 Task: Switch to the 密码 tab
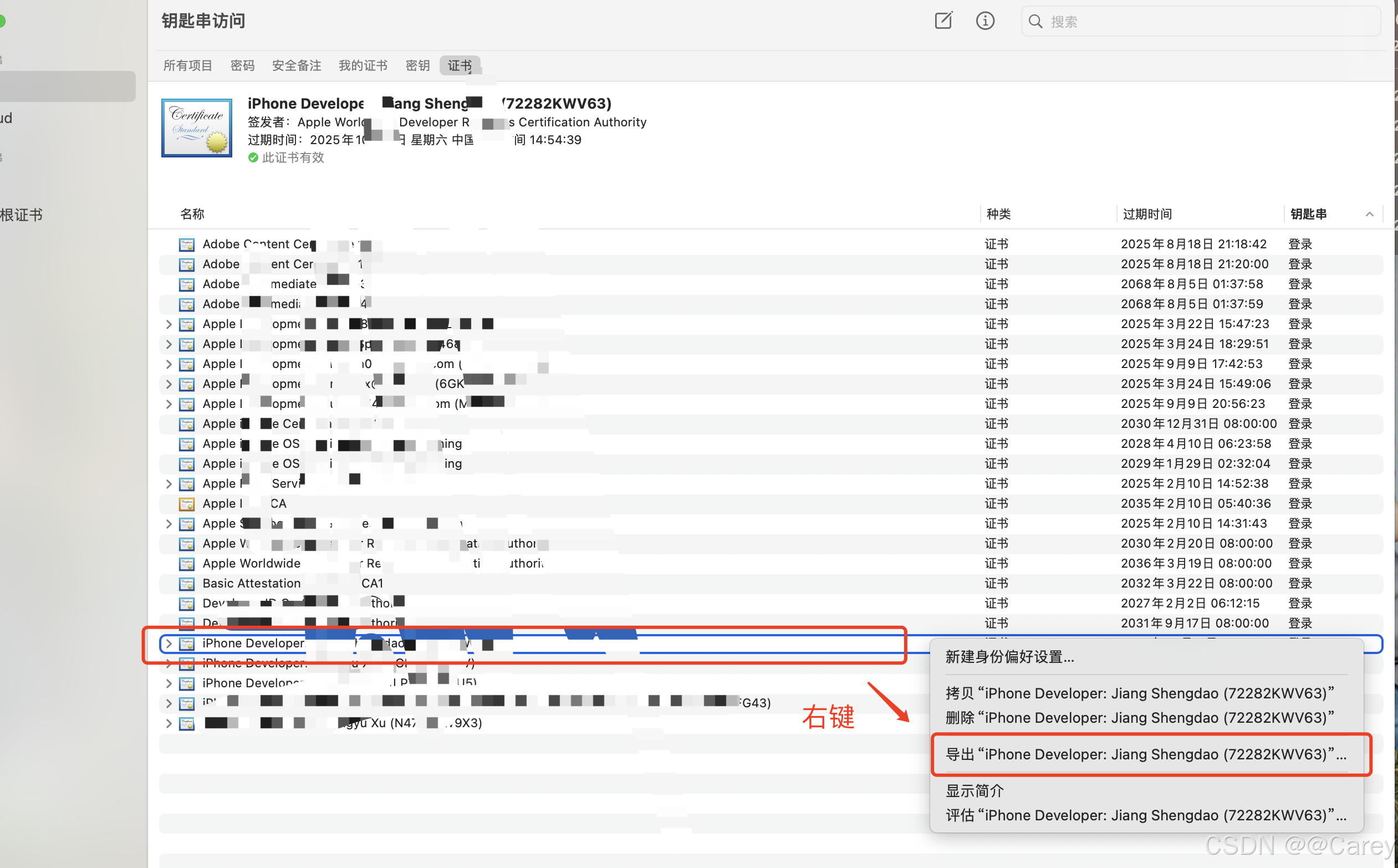click(242, 65)
